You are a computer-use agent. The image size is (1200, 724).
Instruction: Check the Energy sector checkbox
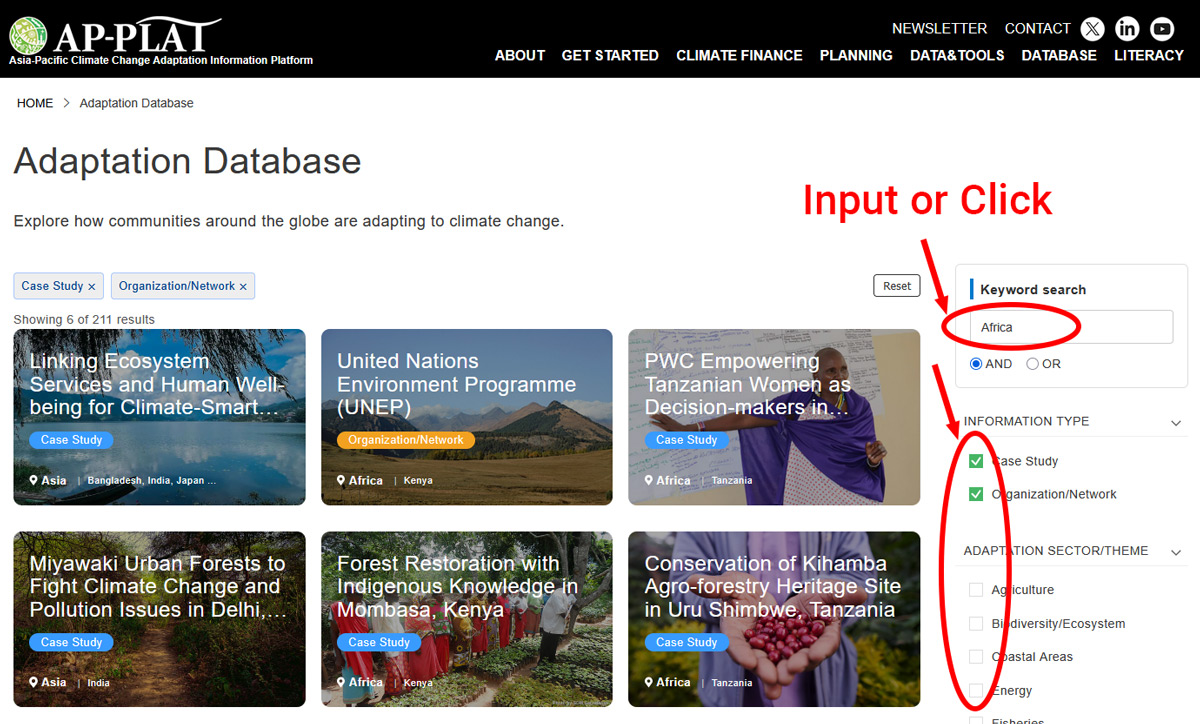(x=976, y=691)
